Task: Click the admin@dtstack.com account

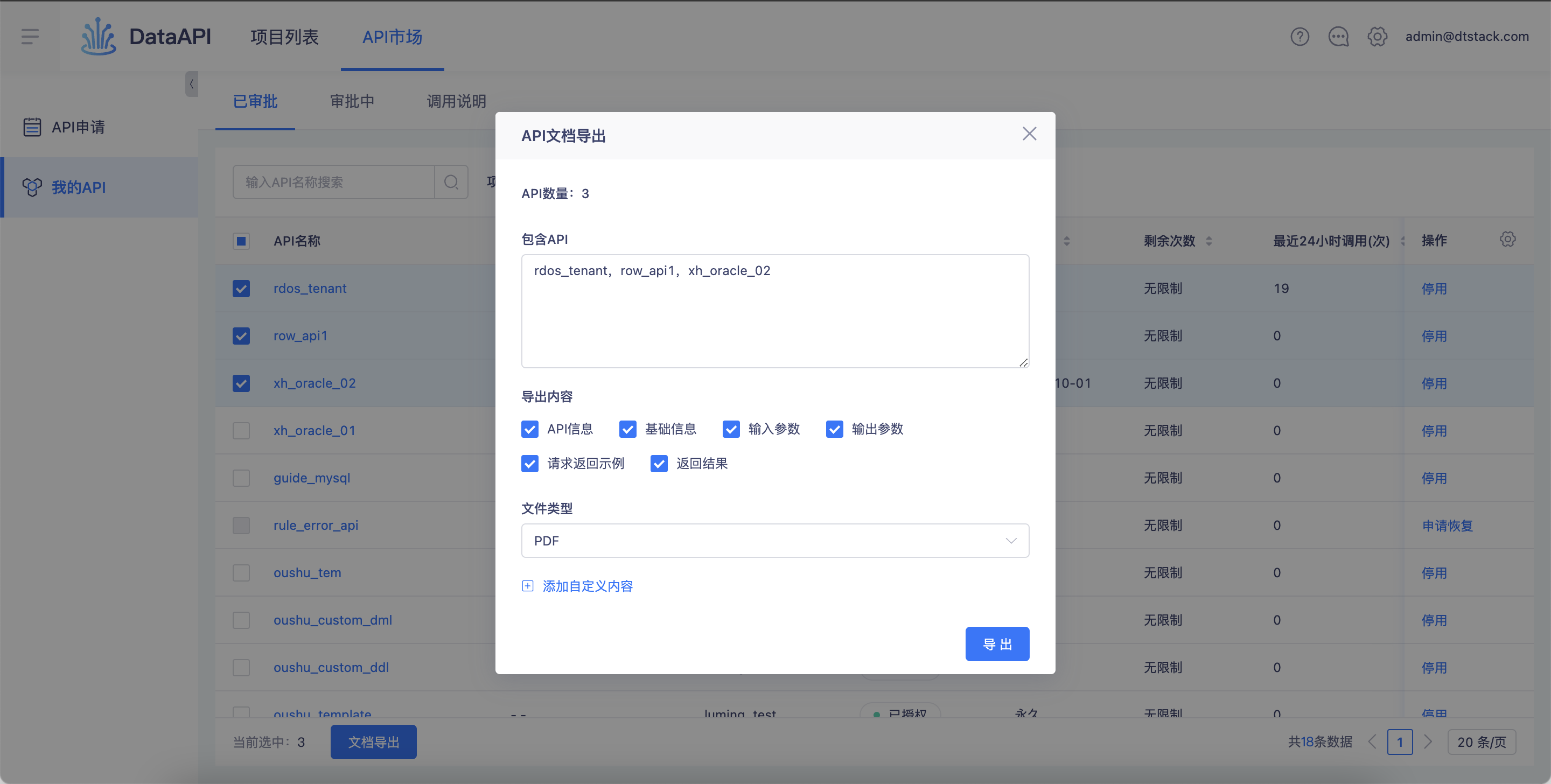Action: [x=1466, y=37]
